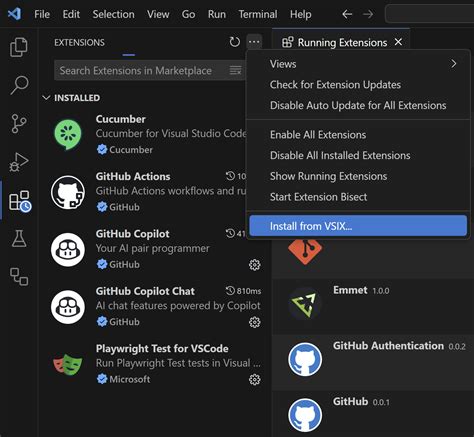The height and width of the screenshot is (437, 474).
Task: Click GitHub Authentication 0.0.2 entry
Action: click(x=373, y=363)
